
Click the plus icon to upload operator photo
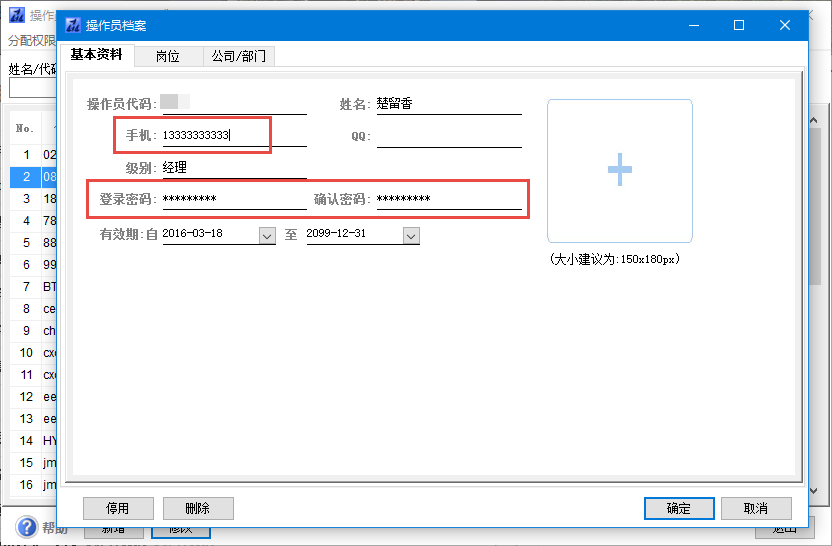point(619,170)
